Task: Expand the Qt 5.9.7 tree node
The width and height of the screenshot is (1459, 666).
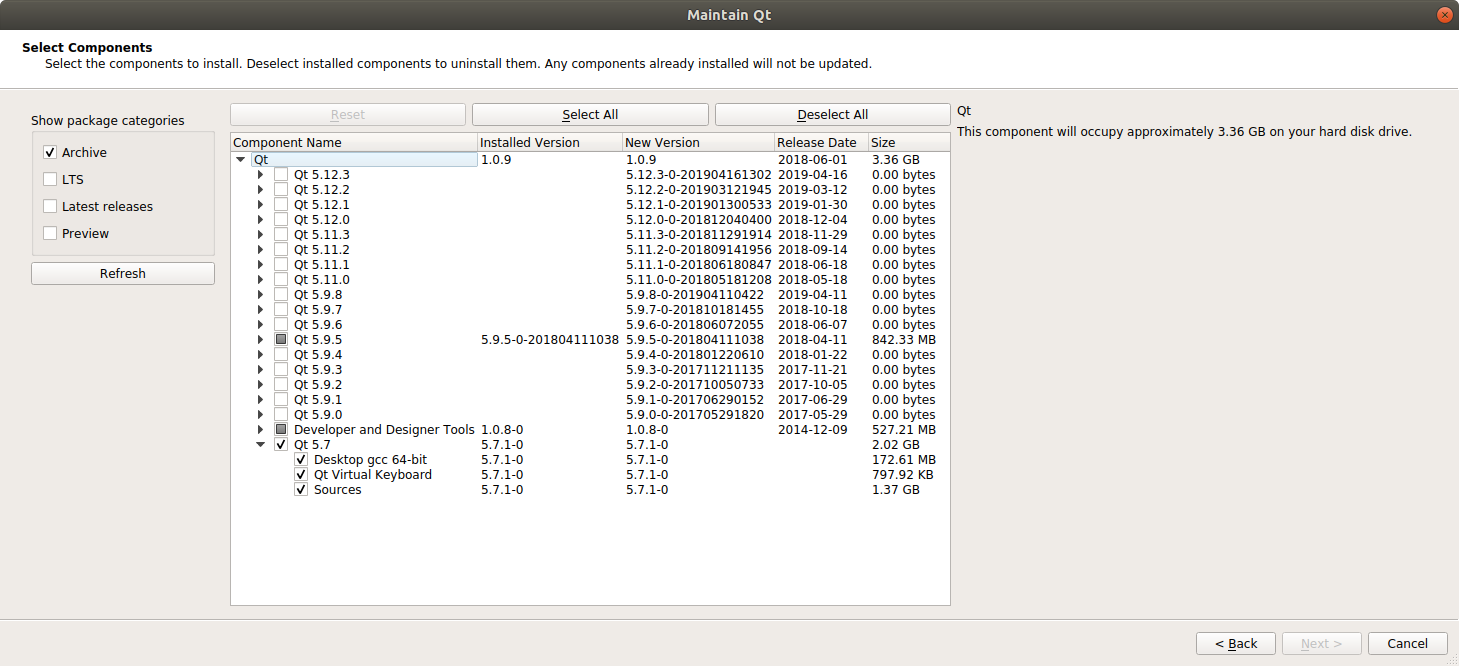Action: tap(260, 310)
